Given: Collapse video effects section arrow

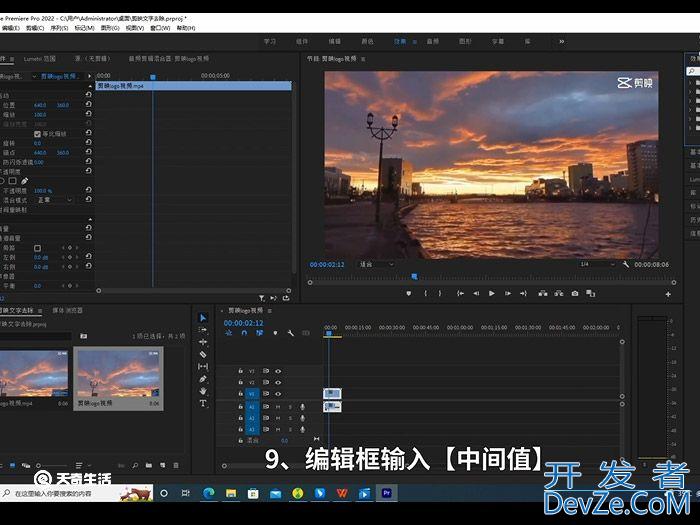Looking at the screenshot, I should click(x=90, y=86).
